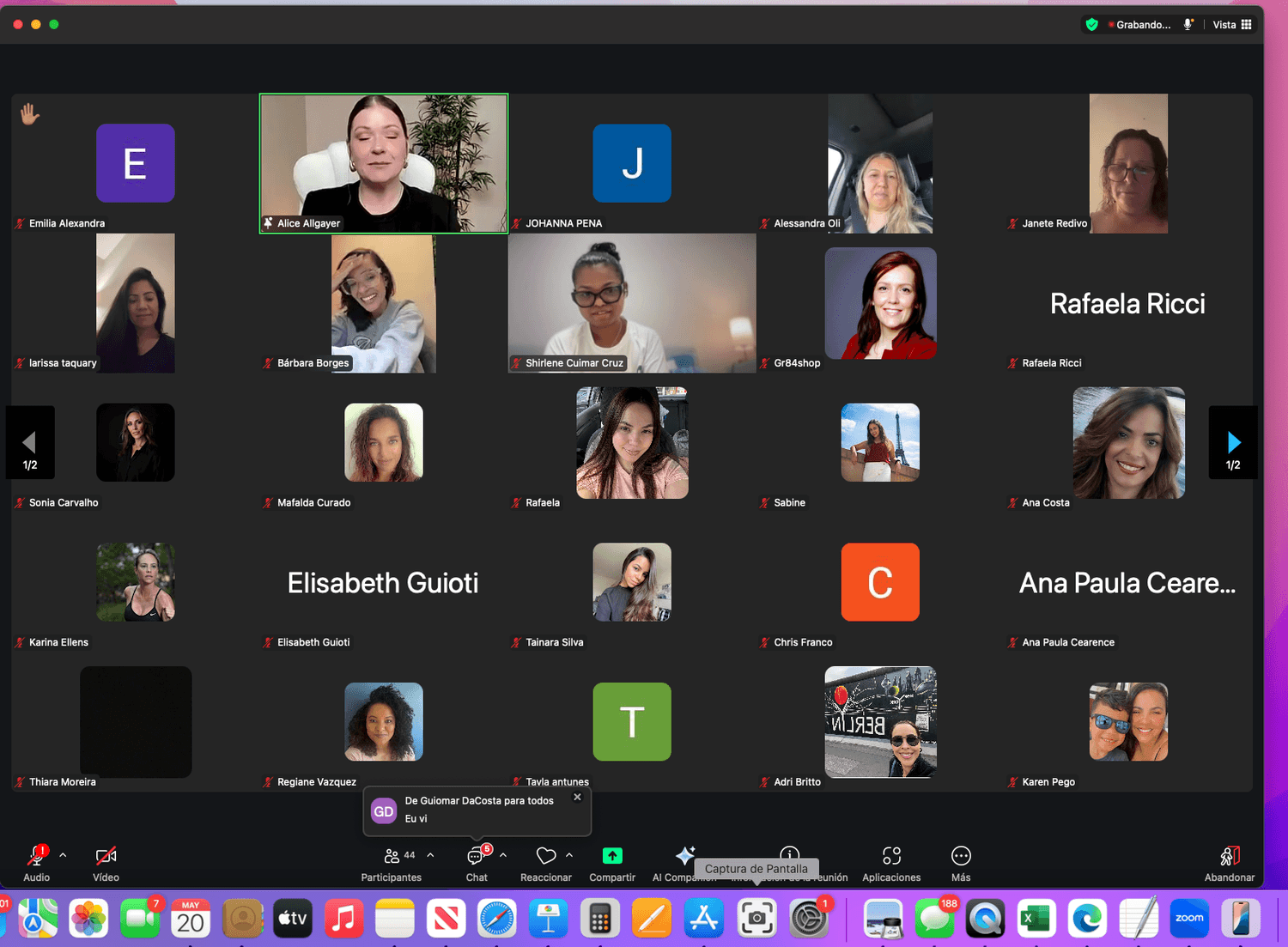Click the Tainara Silva name label
The height and width of the screenshot is (947, 1288).
pos(554,642)
